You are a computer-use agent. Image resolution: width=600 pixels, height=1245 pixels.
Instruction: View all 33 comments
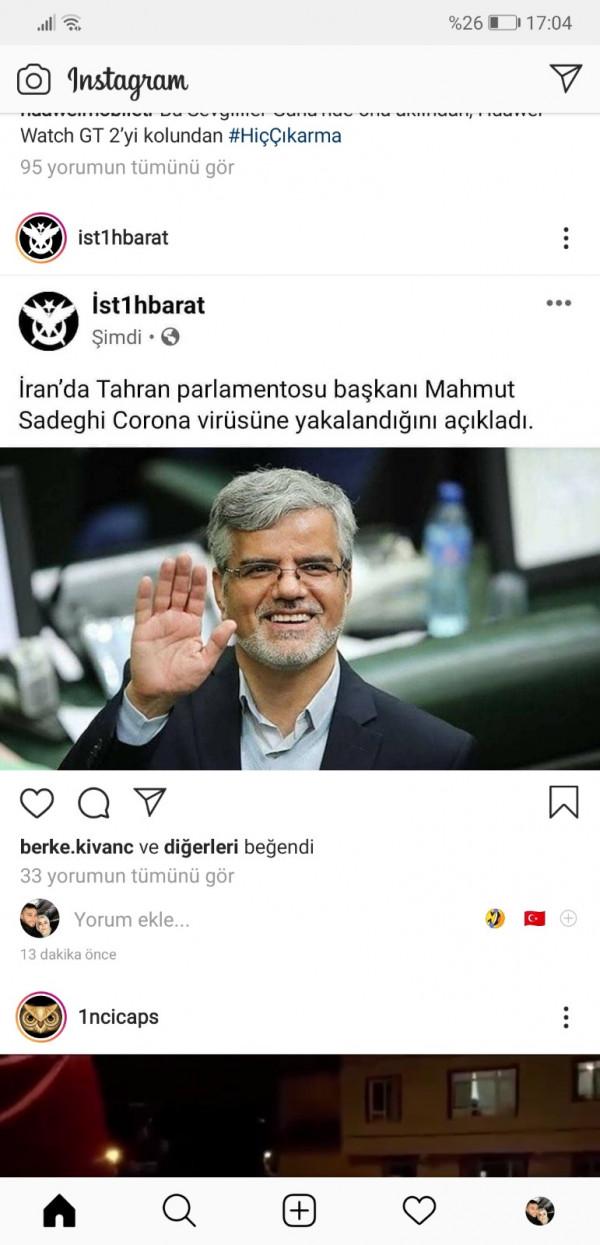(127, 876)
